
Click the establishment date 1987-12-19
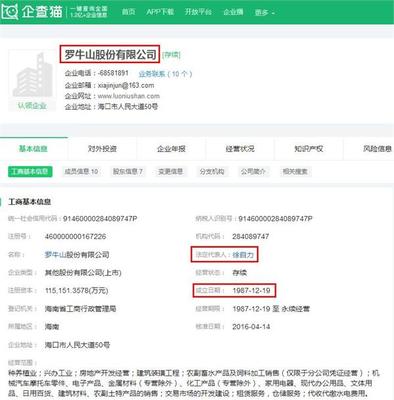pos(251,290)
